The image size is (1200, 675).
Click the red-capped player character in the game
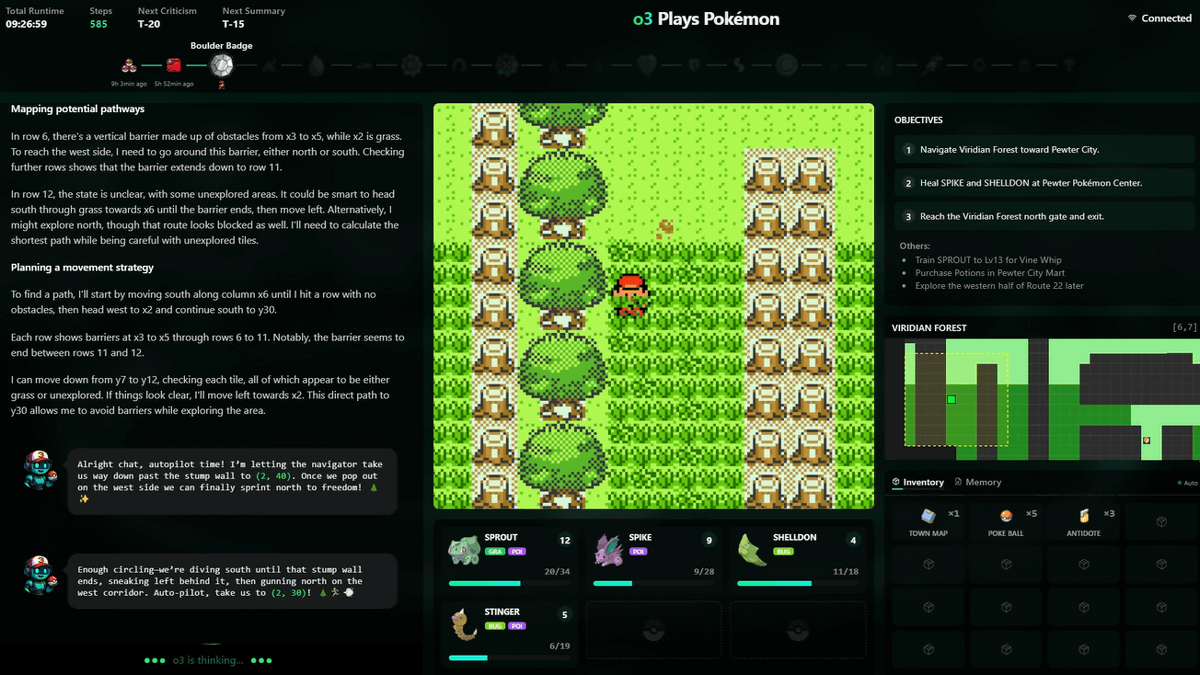pos(630,294)
